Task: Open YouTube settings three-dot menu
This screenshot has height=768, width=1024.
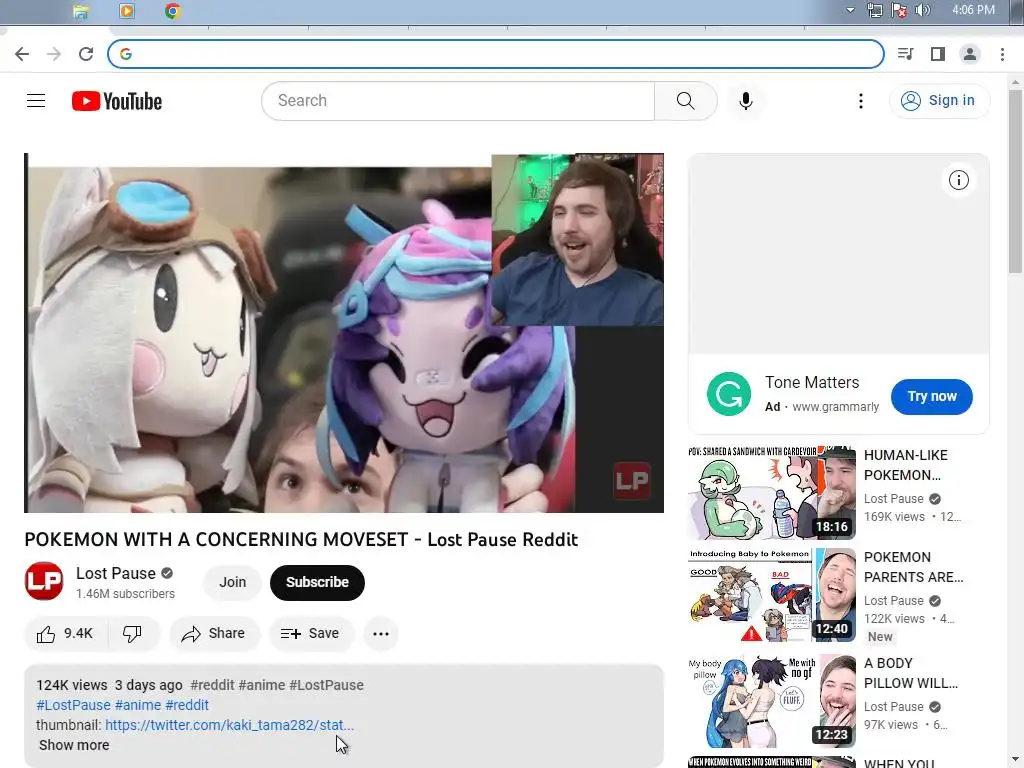Action: tap(861, 101)
